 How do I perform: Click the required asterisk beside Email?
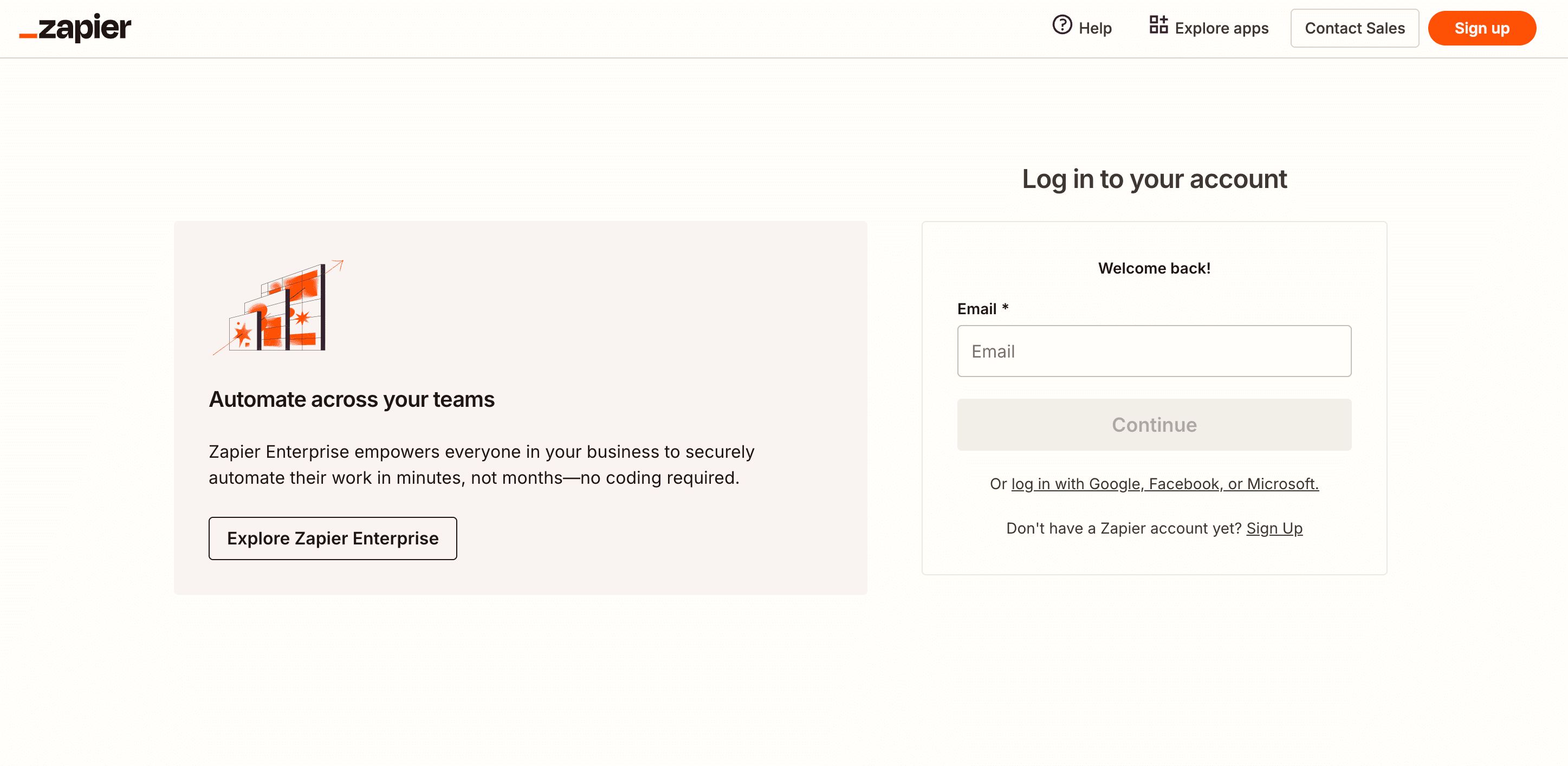tap(1005, 307)
